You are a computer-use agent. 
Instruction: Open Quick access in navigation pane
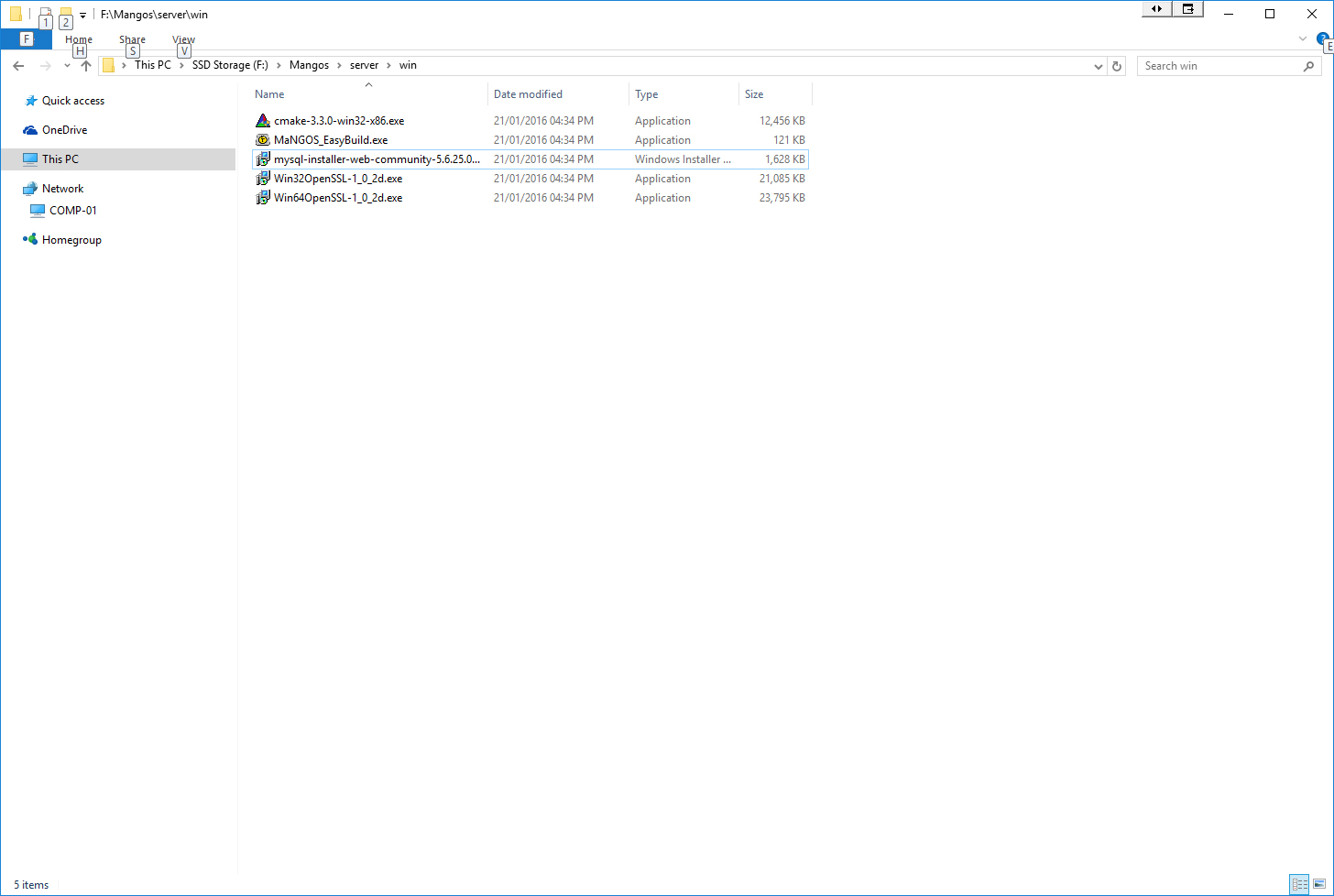(73, 101)
